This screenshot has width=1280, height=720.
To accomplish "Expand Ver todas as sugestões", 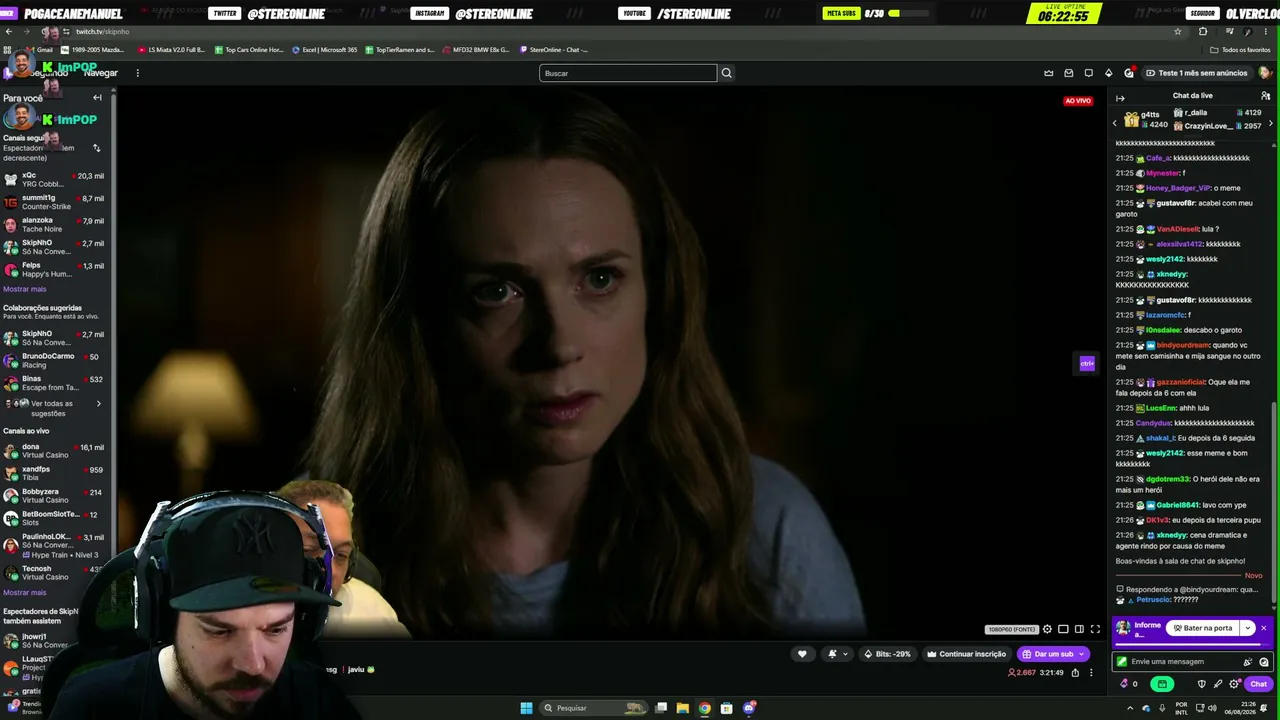I will pos(56,408).
